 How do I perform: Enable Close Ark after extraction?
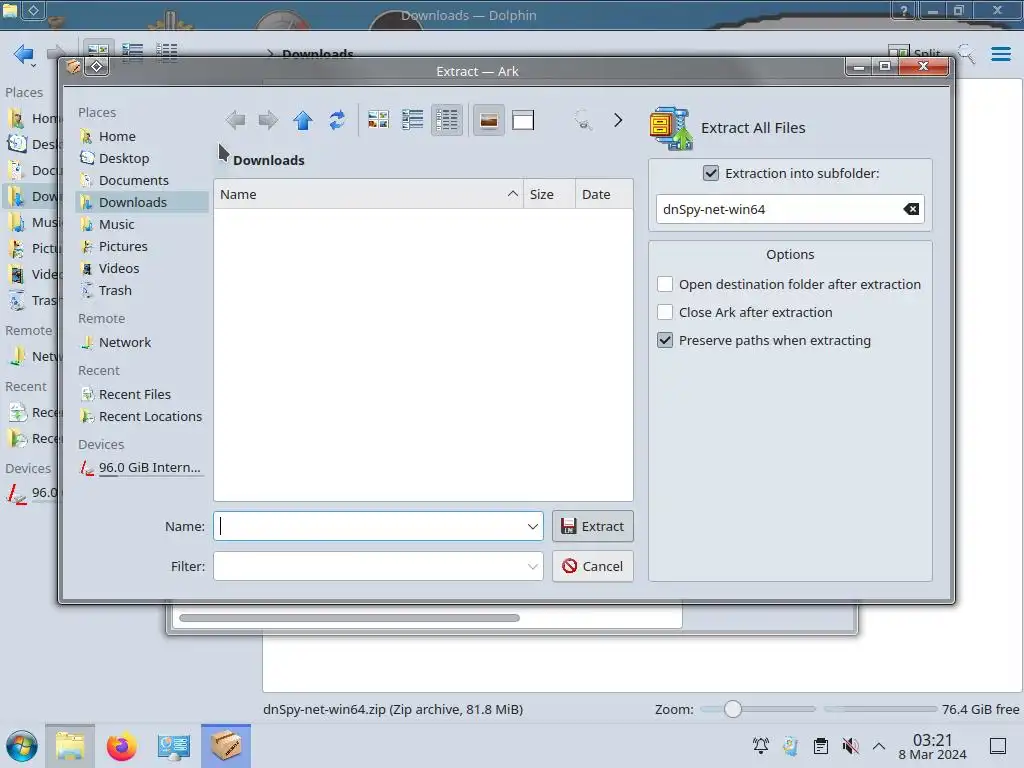point(665,312)
